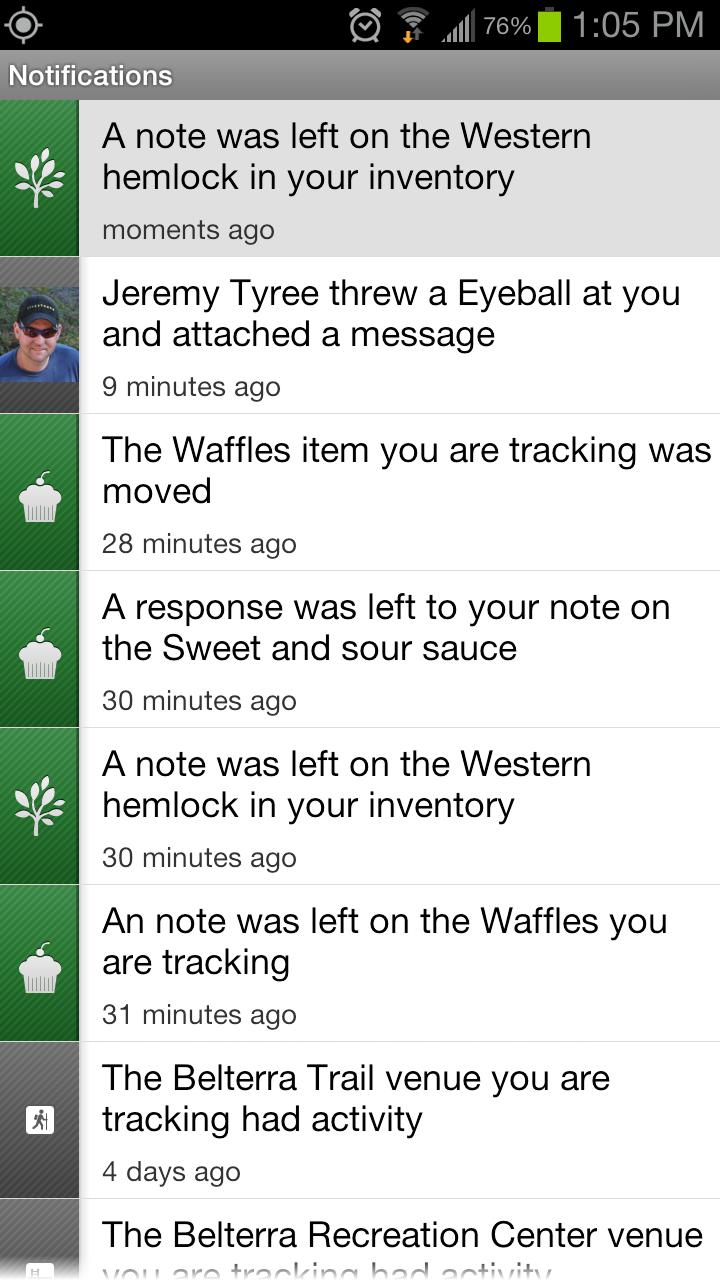Viewport: 720px width, 1280px height.
Task: Tap the tree icon on the topmost notification
Action: tap(39, 178)
